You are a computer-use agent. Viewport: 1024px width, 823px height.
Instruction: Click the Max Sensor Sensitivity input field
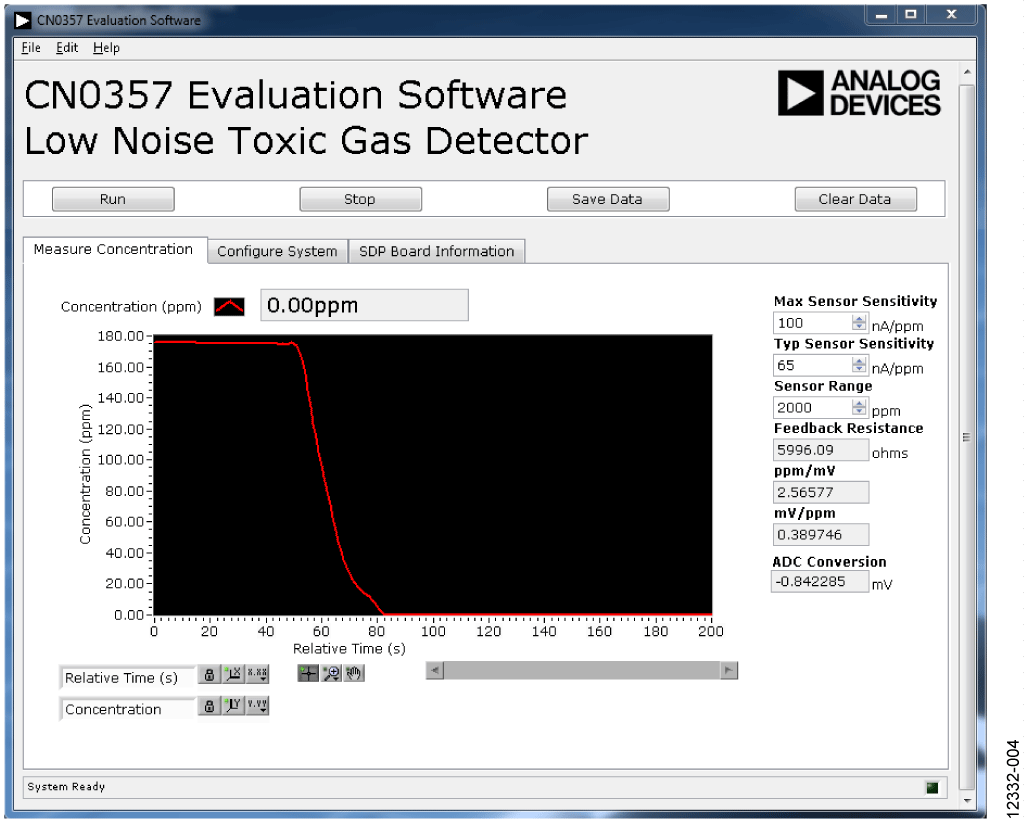(812, 323)
